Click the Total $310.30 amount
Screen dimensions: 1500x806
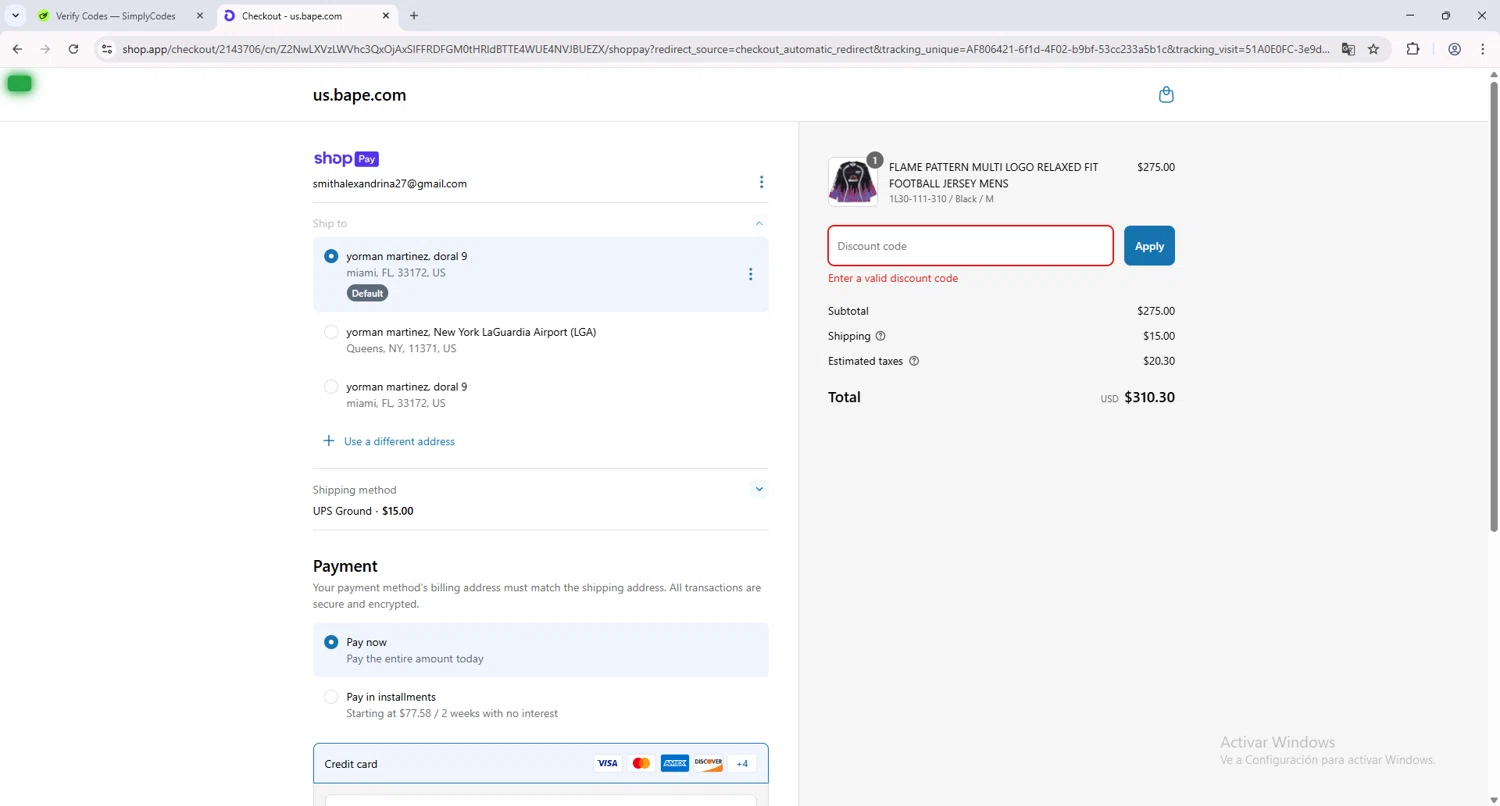click(1149, 397)
